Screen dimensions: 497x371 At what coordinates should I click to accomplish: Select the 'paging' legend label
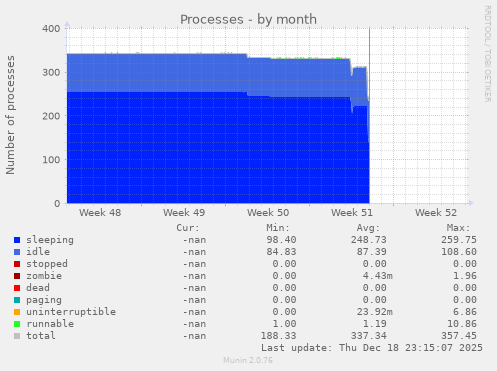44,300
